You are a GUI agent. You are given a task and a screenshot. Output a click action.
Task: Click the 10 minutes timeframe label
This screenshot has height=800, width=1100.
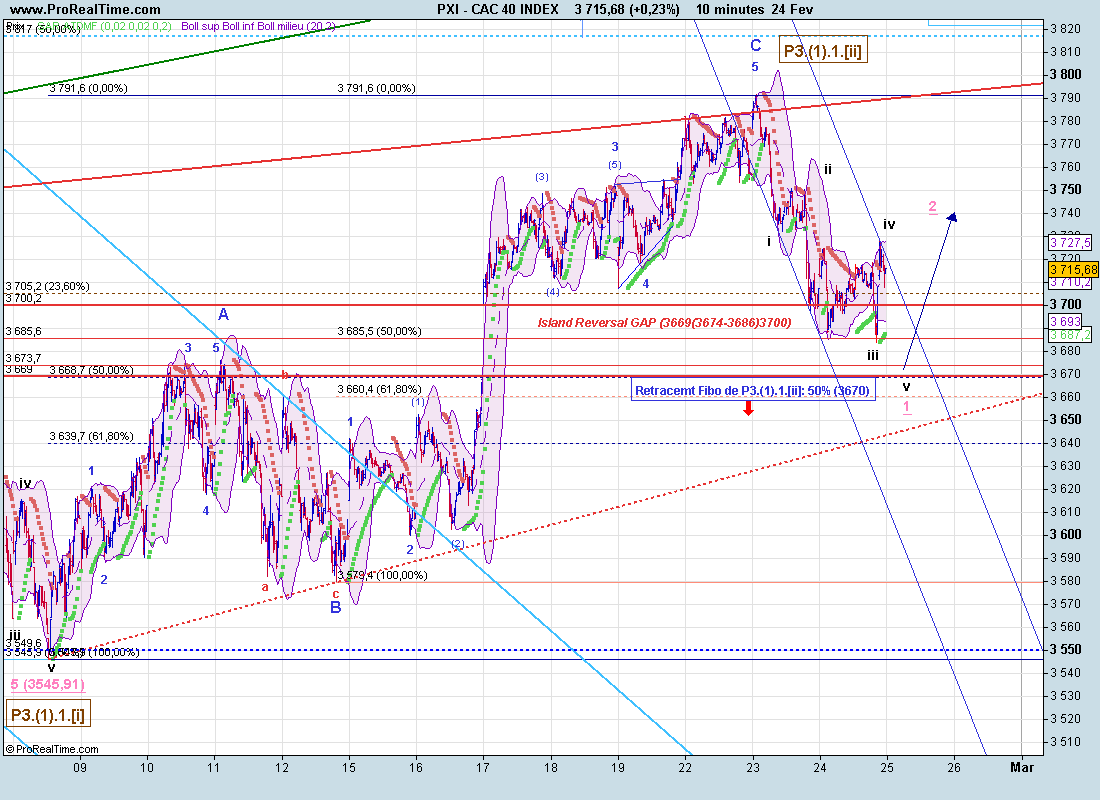730,9
